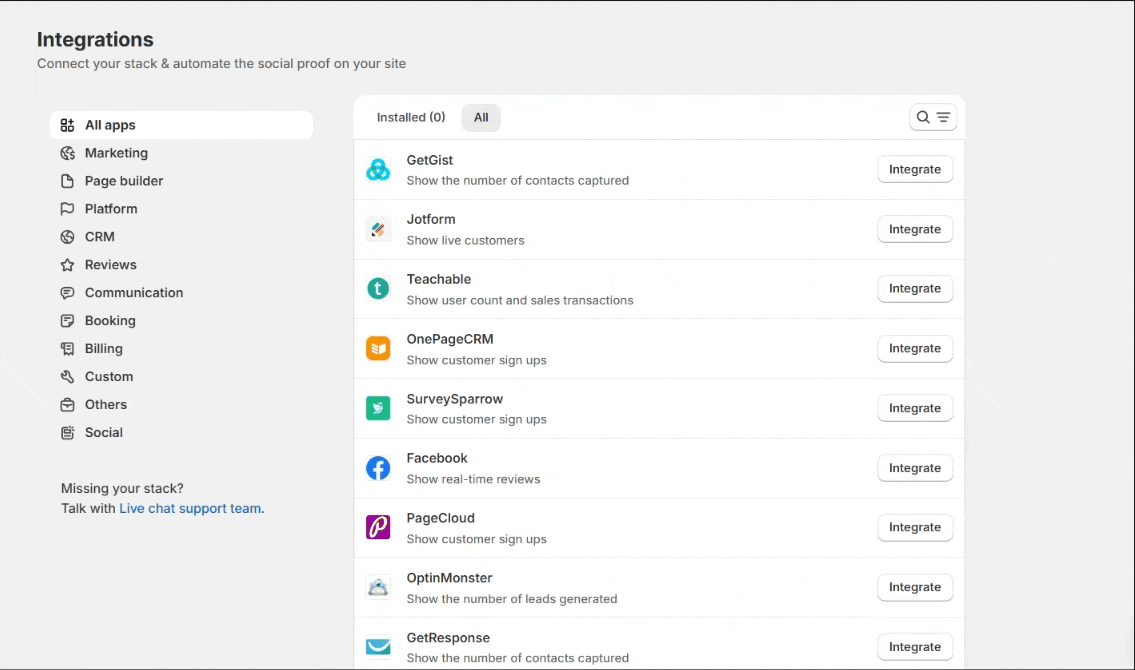The height and width of the screenshot is (670, 1135).
Task: Select the All tab
Action: (481, 118)
